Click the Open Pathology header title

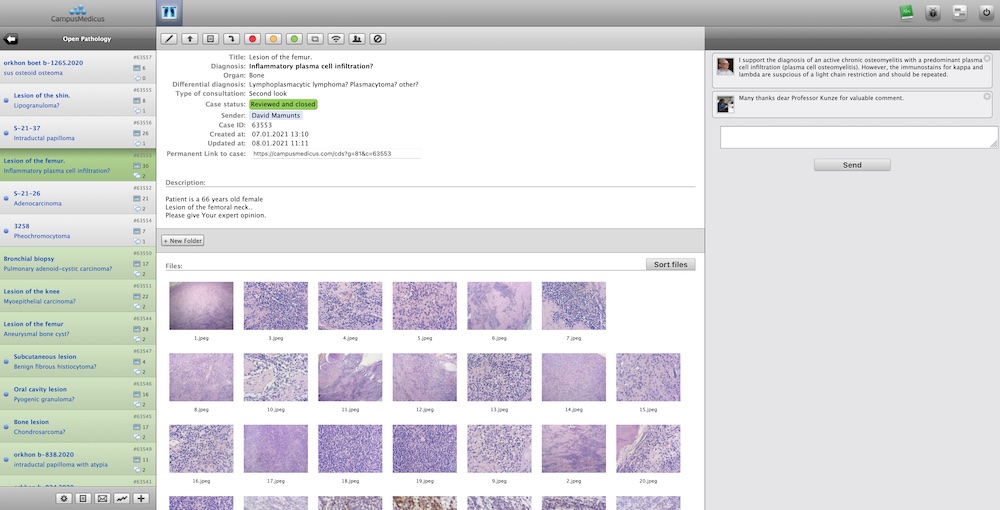tap(87, 39)
